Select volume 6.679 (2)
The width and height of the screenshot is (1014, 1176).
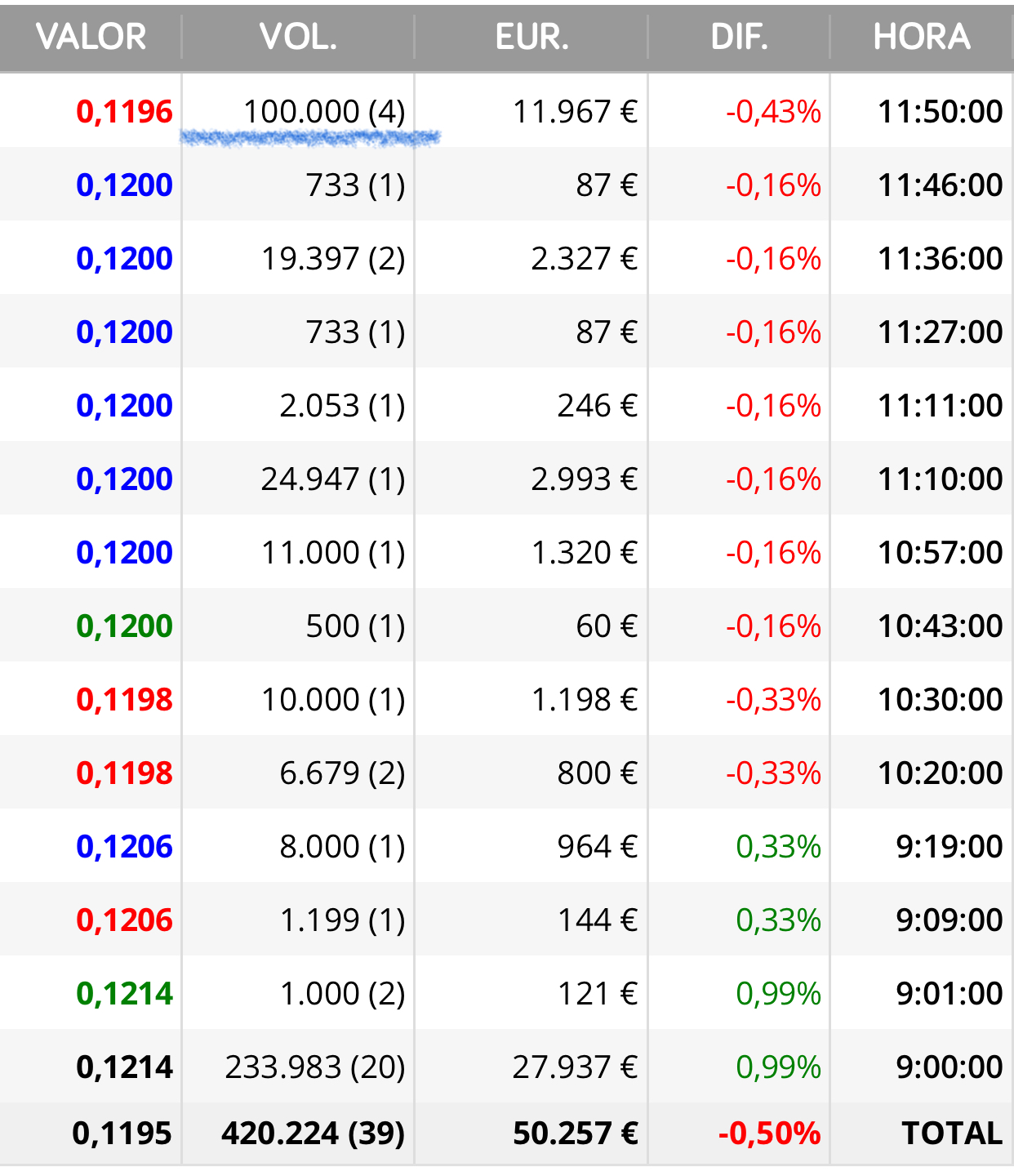342,773
